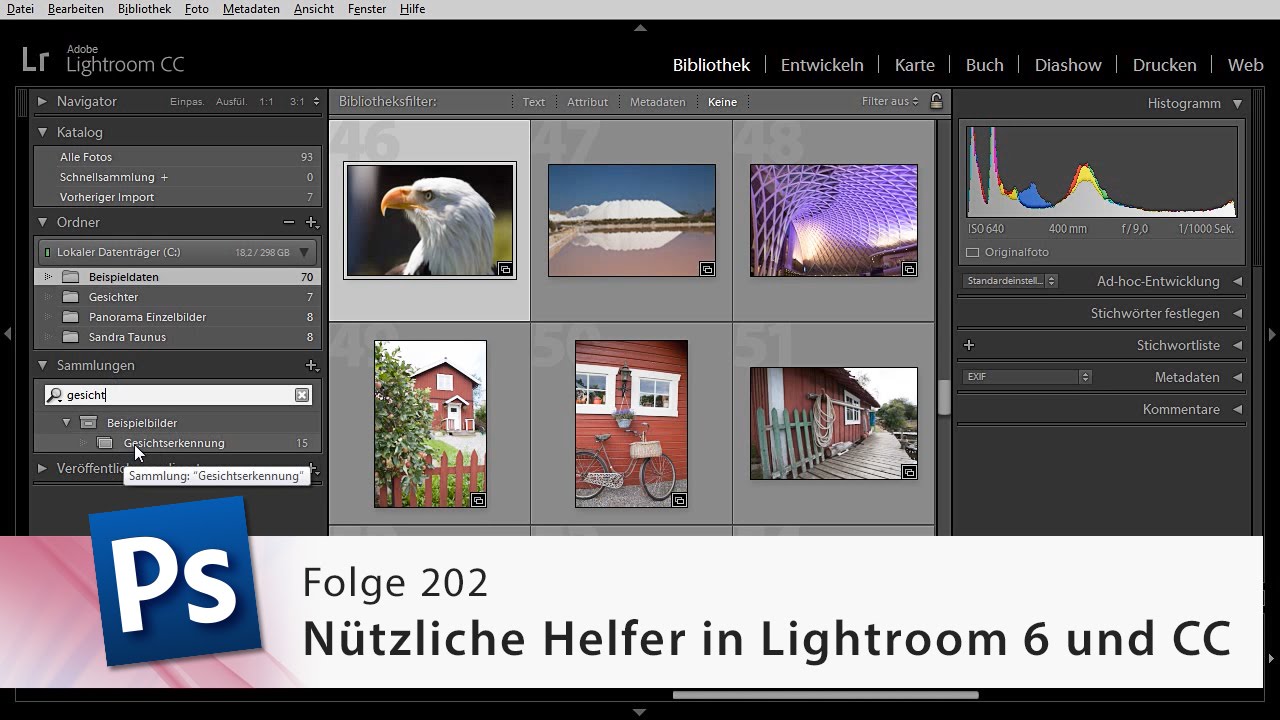Open the Lokaler Datenträger (C:) volume dropdown
This screenshot has width=1280, height=720.
(x=304, y=253)
